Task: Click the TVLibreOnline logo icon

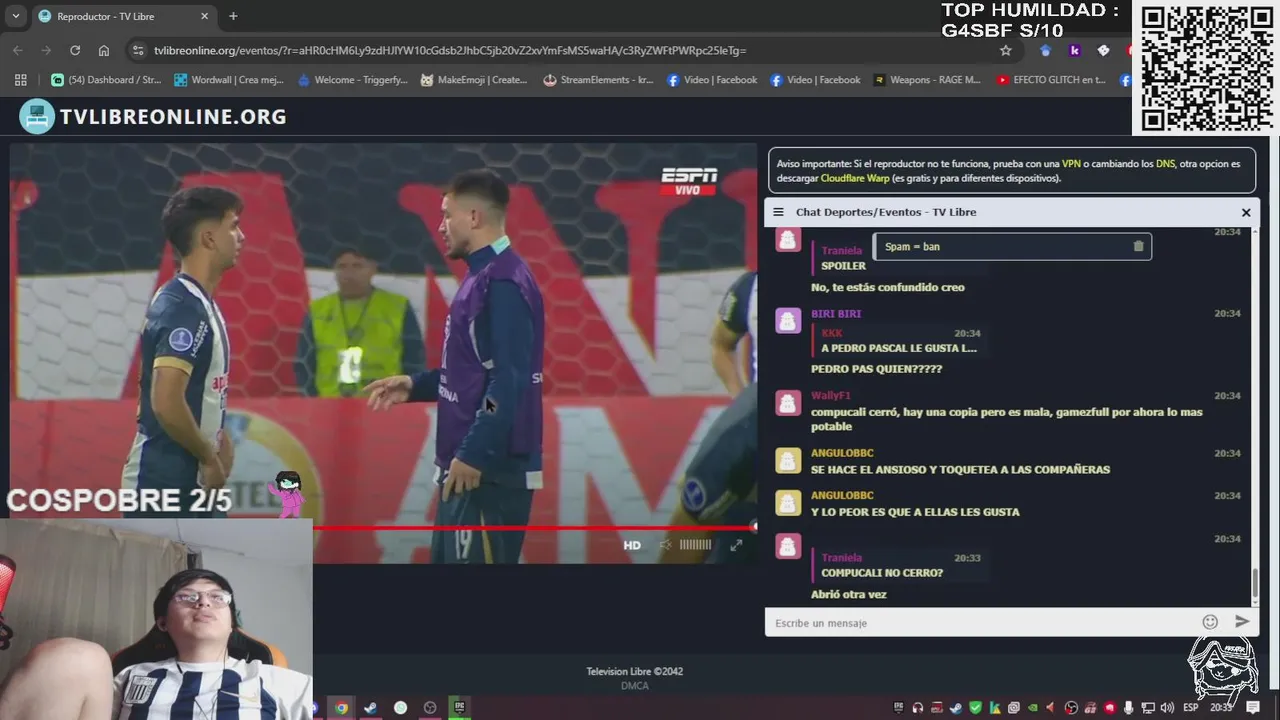Action: 37,117
